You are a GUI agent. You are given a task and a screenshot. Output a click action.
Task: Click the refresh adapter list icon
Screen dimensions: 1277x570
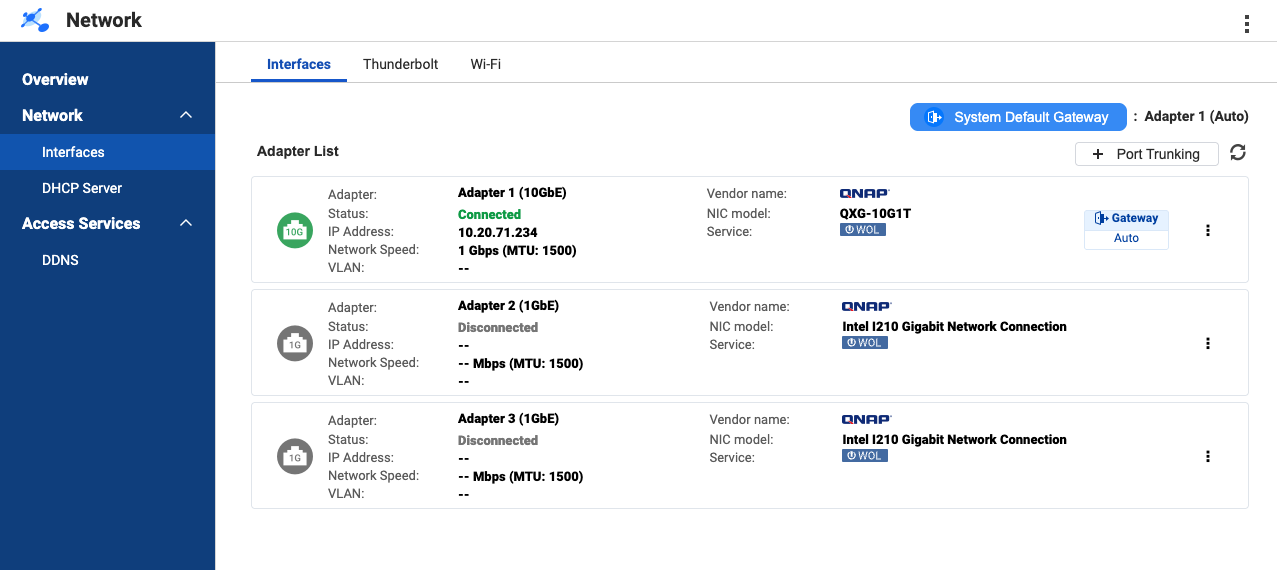coord(1238,152)
